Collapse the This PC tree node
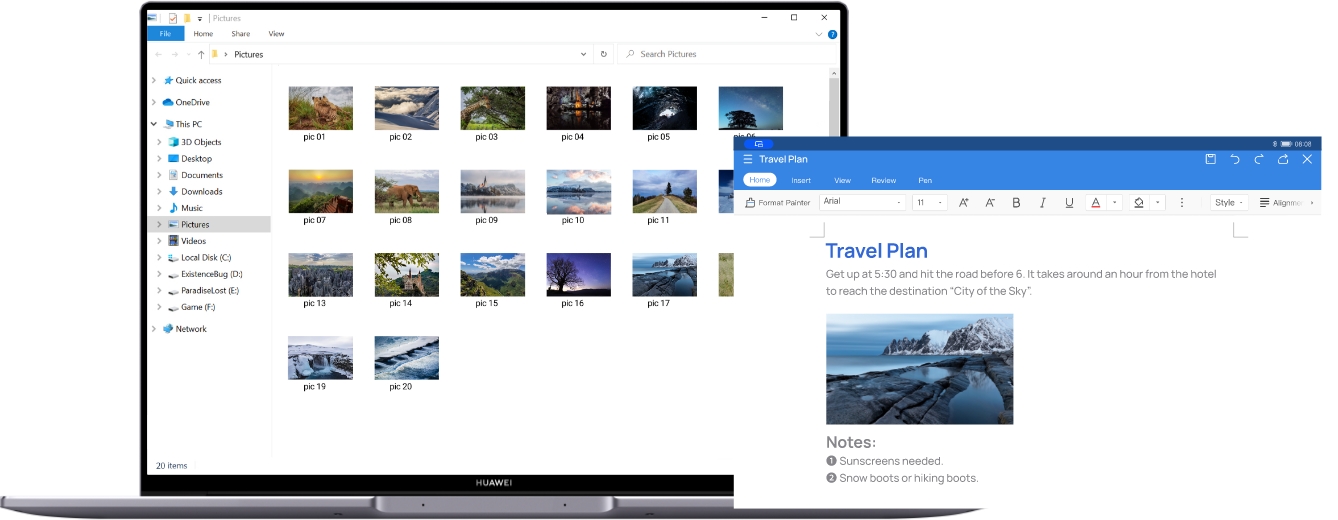Image resolution: width=1338 pixels, height=520 pixels. [154, 124]
